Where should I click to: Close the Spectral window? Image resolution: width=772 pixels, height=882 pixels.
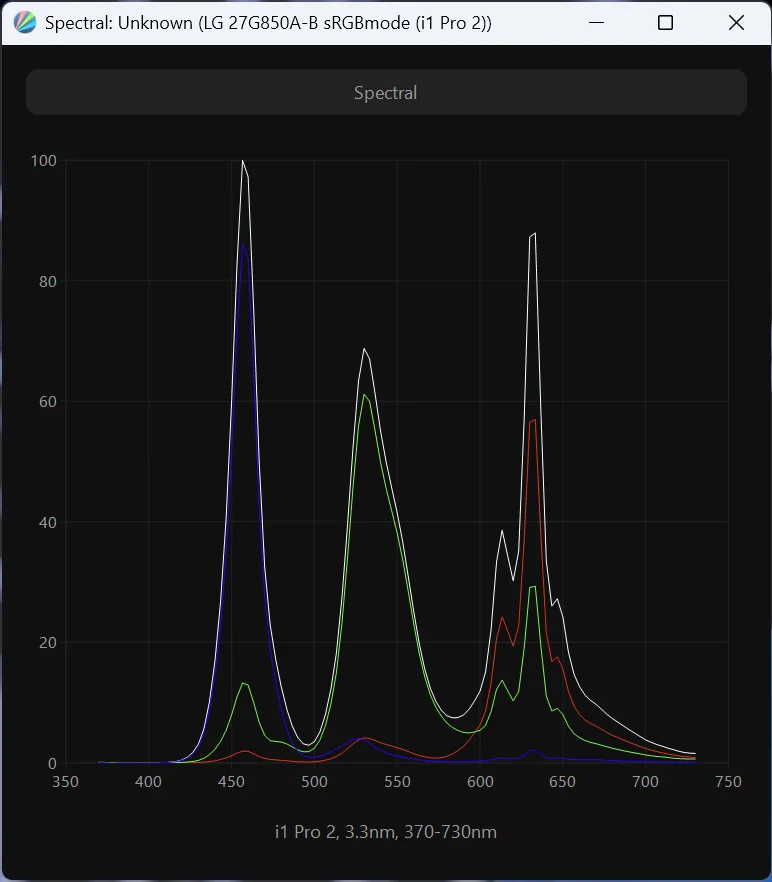pyautogui.click(x=736, y=23)
